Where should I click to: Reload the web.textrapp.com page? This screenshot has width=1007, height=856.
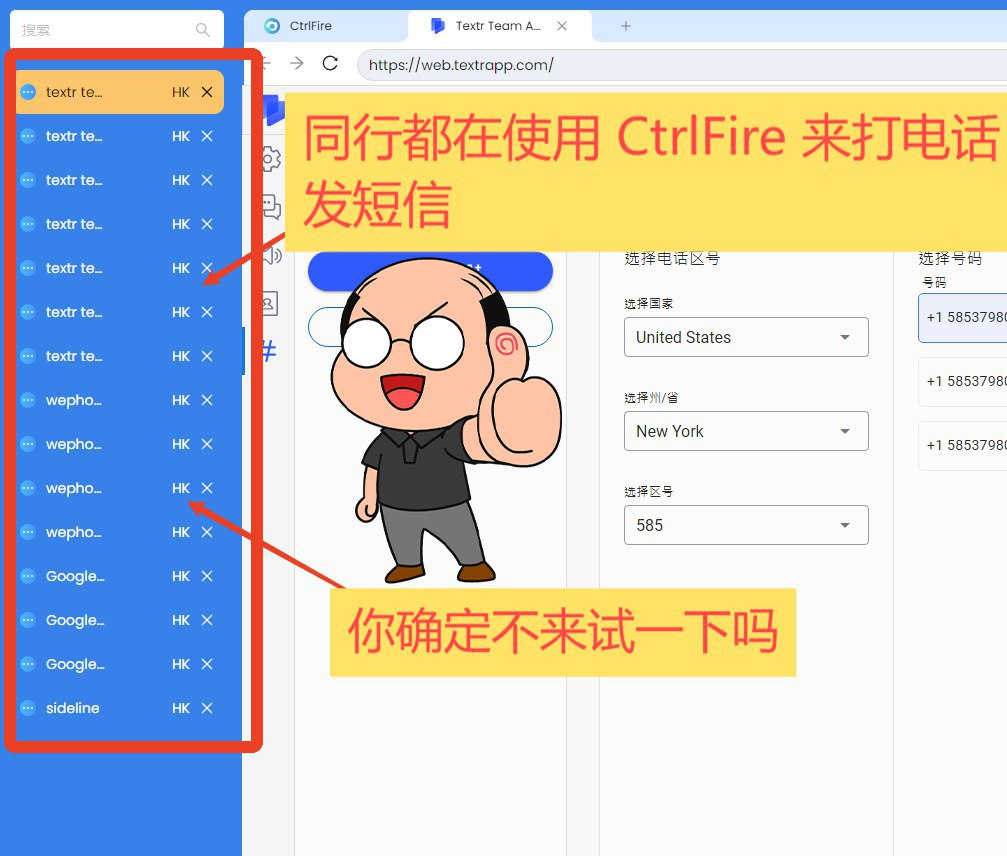coord(330,63)
